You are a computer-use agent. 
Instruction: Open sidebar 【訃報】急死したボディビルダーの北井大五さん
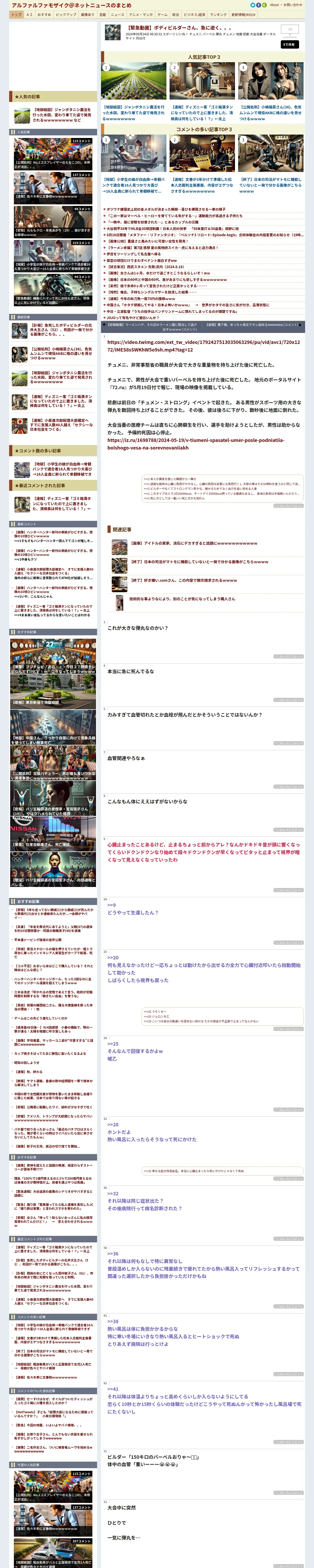pos(61,330)
